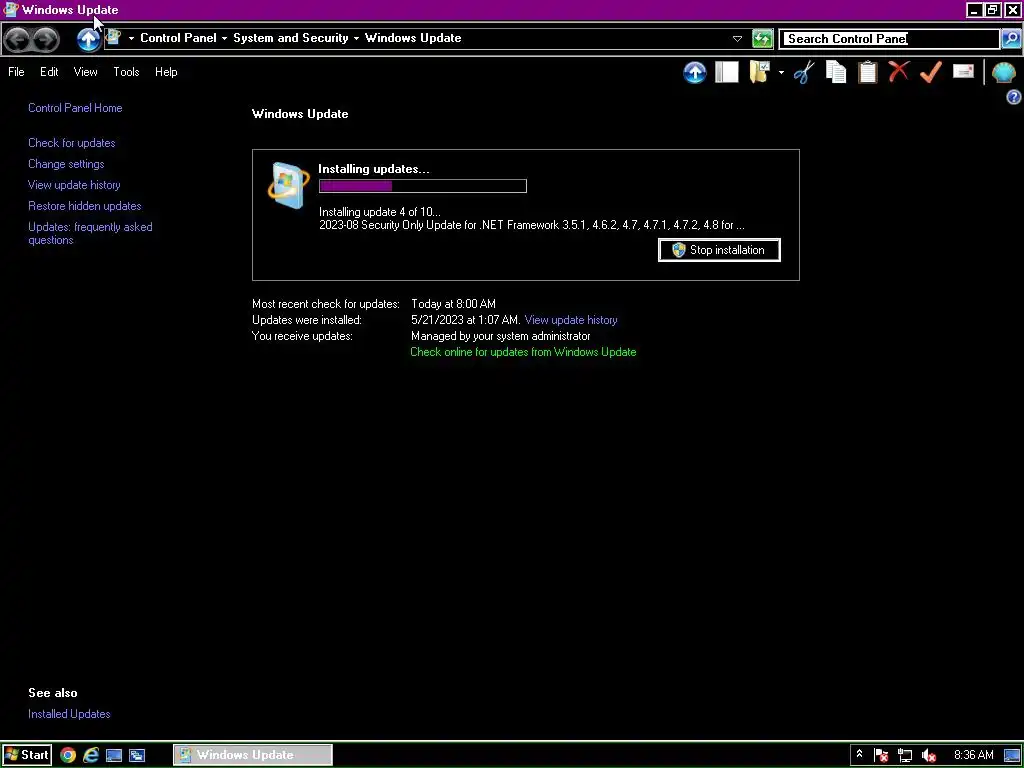Expand the address bar history dropdown
Screen dimensions: 1024x768
(737, 39)
